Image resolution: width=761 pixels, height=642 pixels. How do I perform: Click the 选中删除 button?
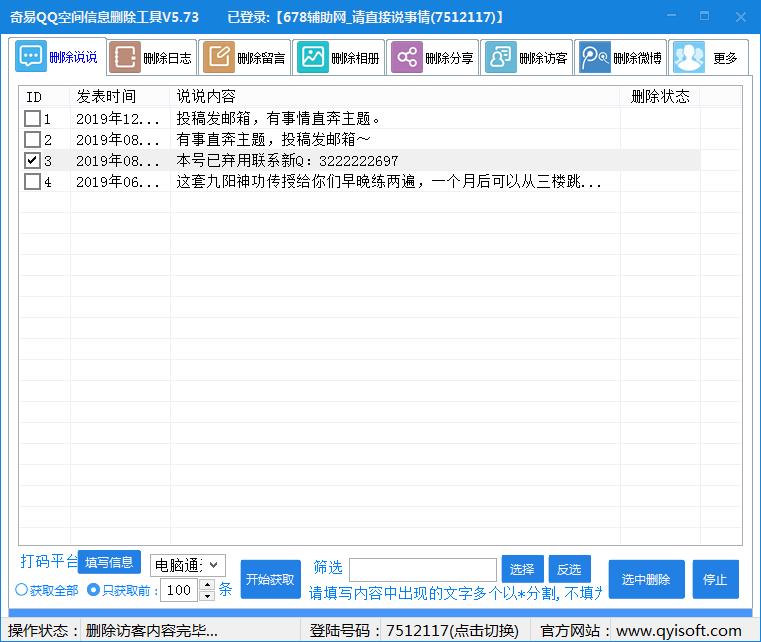click(x=646, y=579)
